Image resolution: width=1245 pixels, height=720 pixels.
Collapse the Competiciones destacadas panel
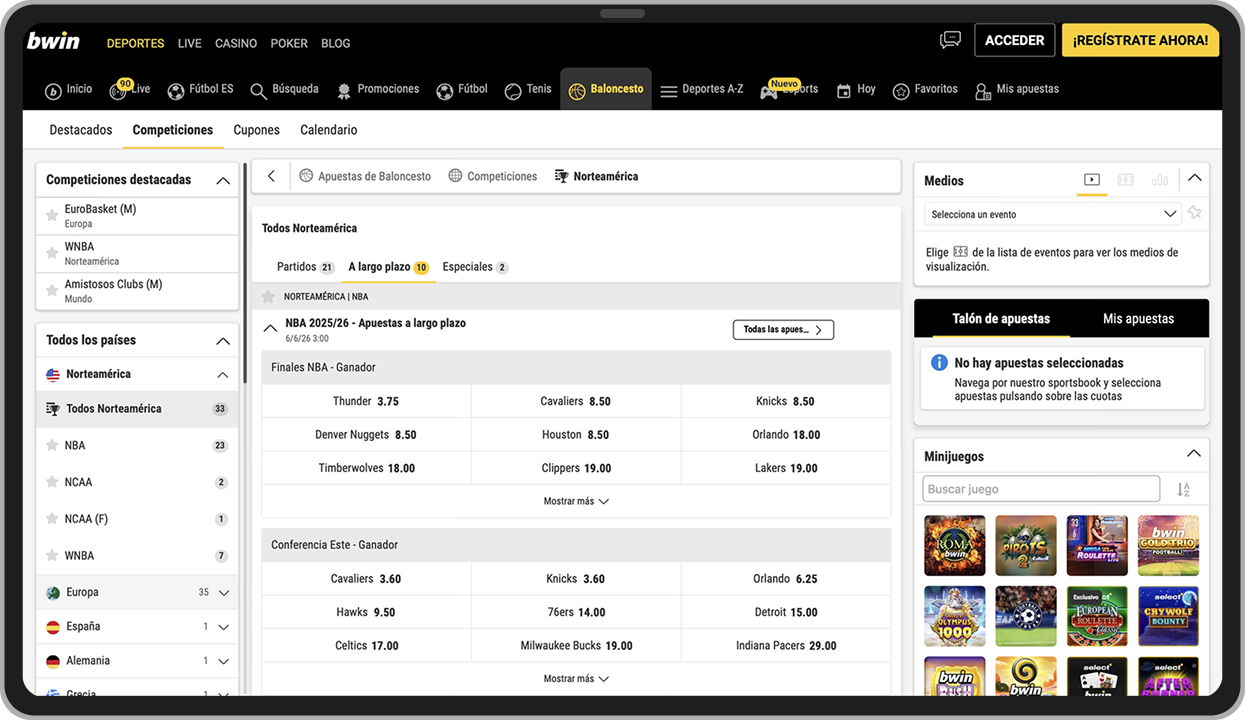[x=223, y=180]
